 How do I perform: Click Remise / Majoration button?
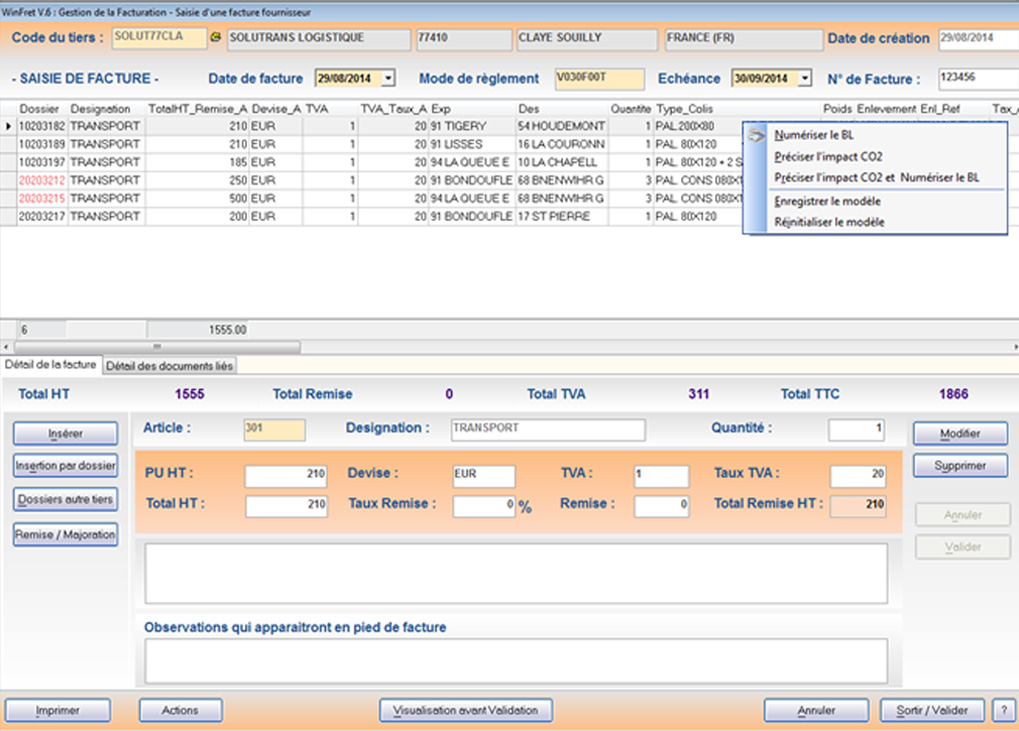[x=66, y=535]
